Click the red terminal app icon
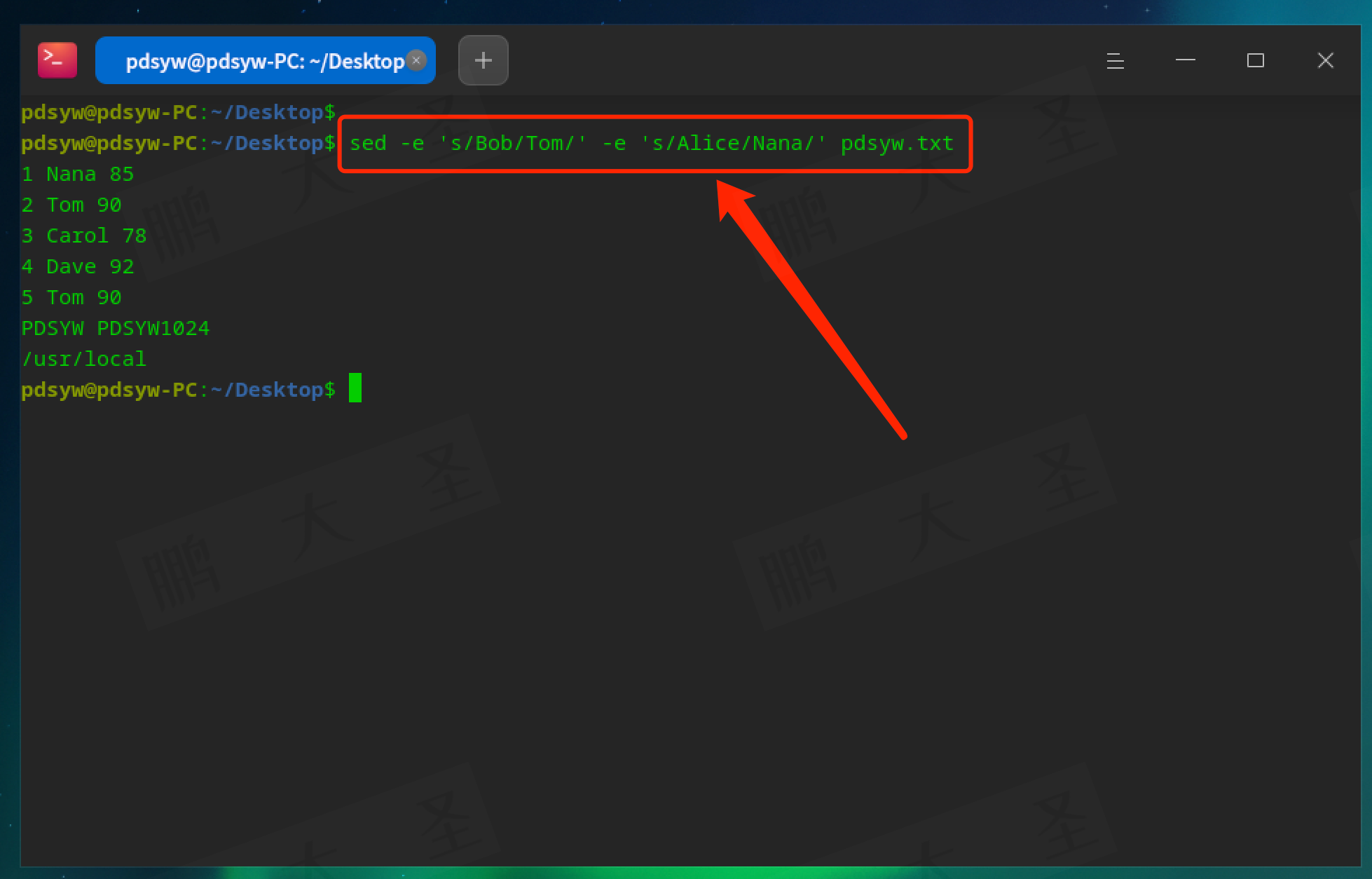This screenshot has height=879, width=1372. click(57, 60)
